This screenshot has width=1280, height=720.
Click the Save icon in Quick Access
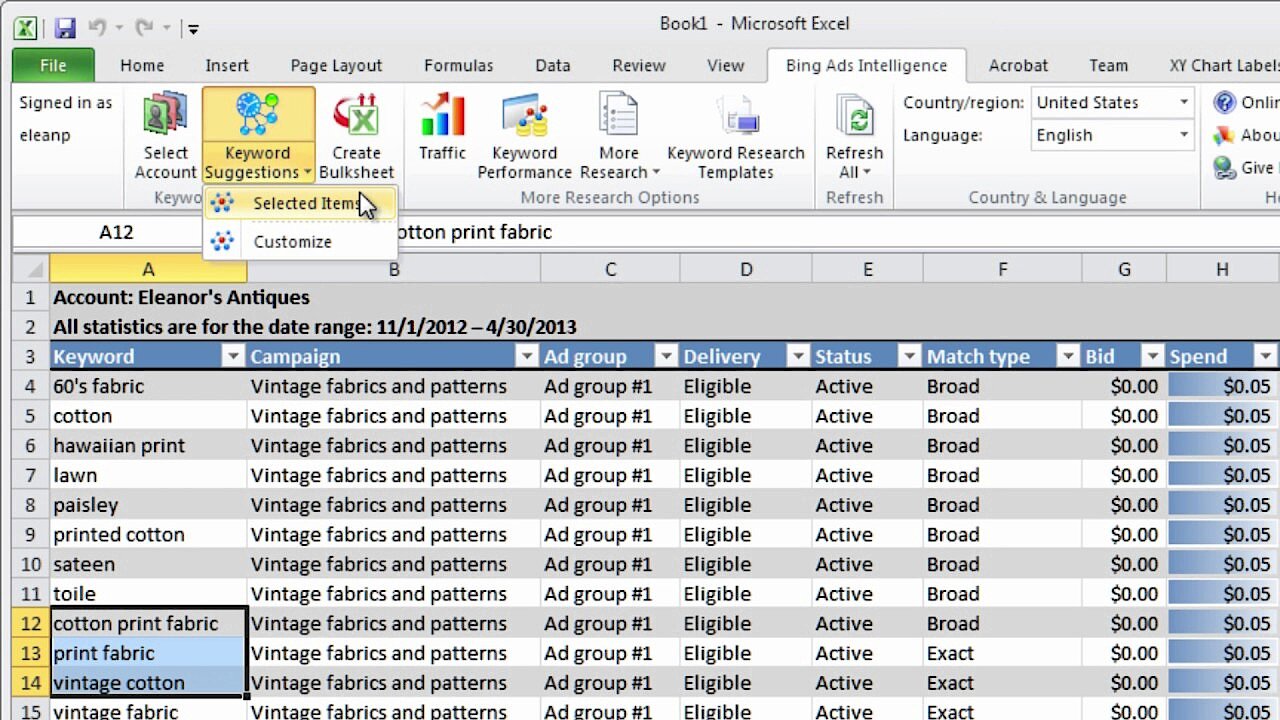65,28
